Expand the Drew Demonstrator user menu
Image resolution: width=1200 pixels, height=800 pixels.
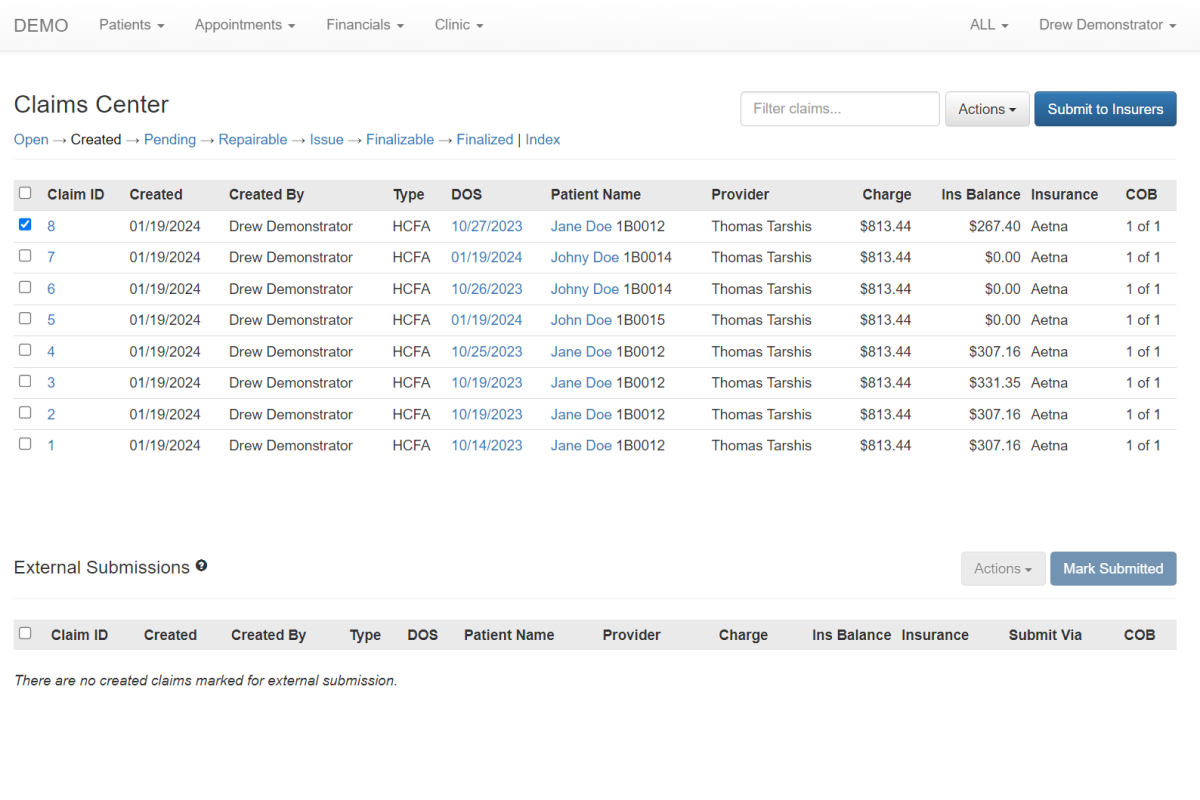[1107, 24]
